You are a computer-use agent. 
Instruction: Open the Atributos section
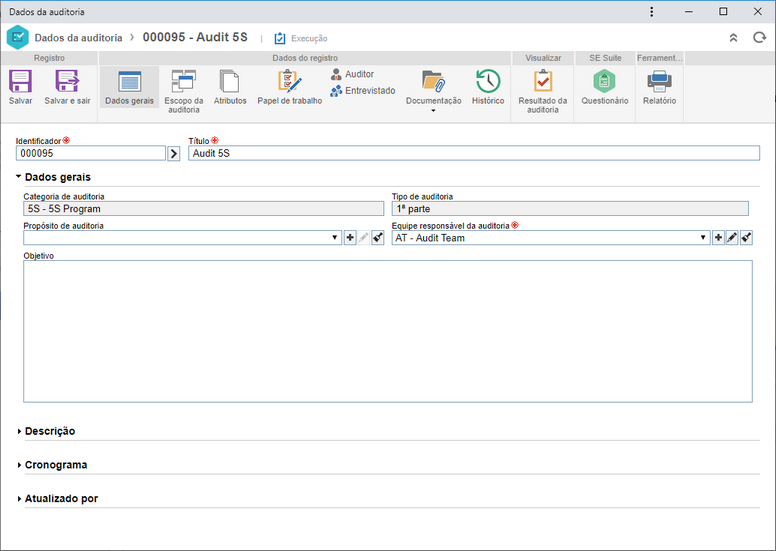point(230,87)
